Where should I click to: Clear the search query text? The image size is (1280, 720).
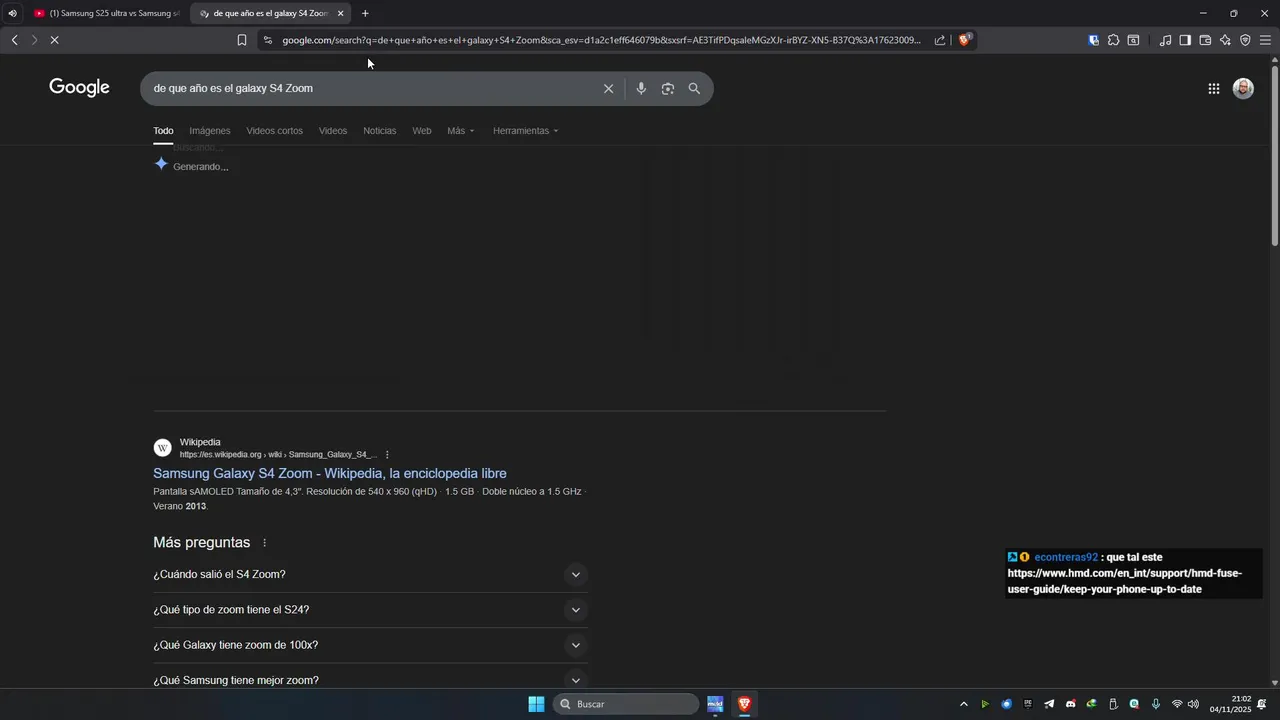point(608,89)
